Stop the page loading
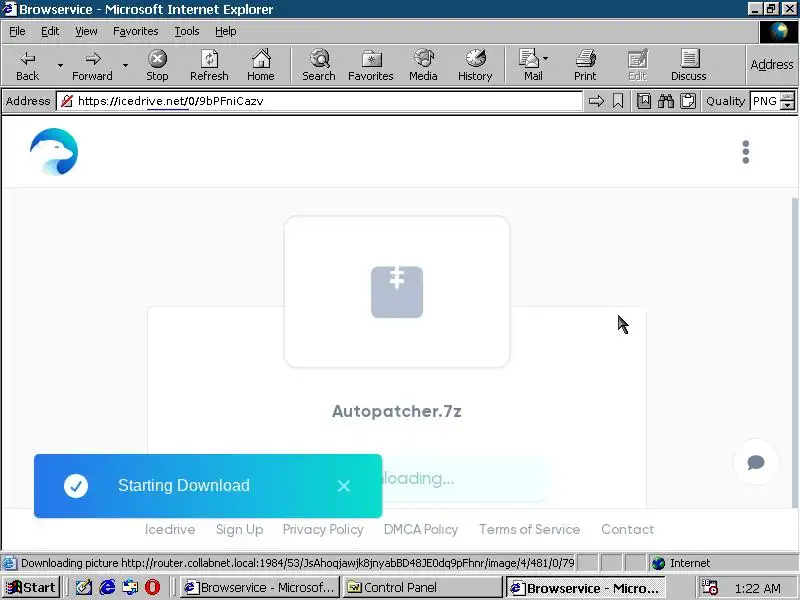This screenshot has width=800, height=600. (157, 65)
